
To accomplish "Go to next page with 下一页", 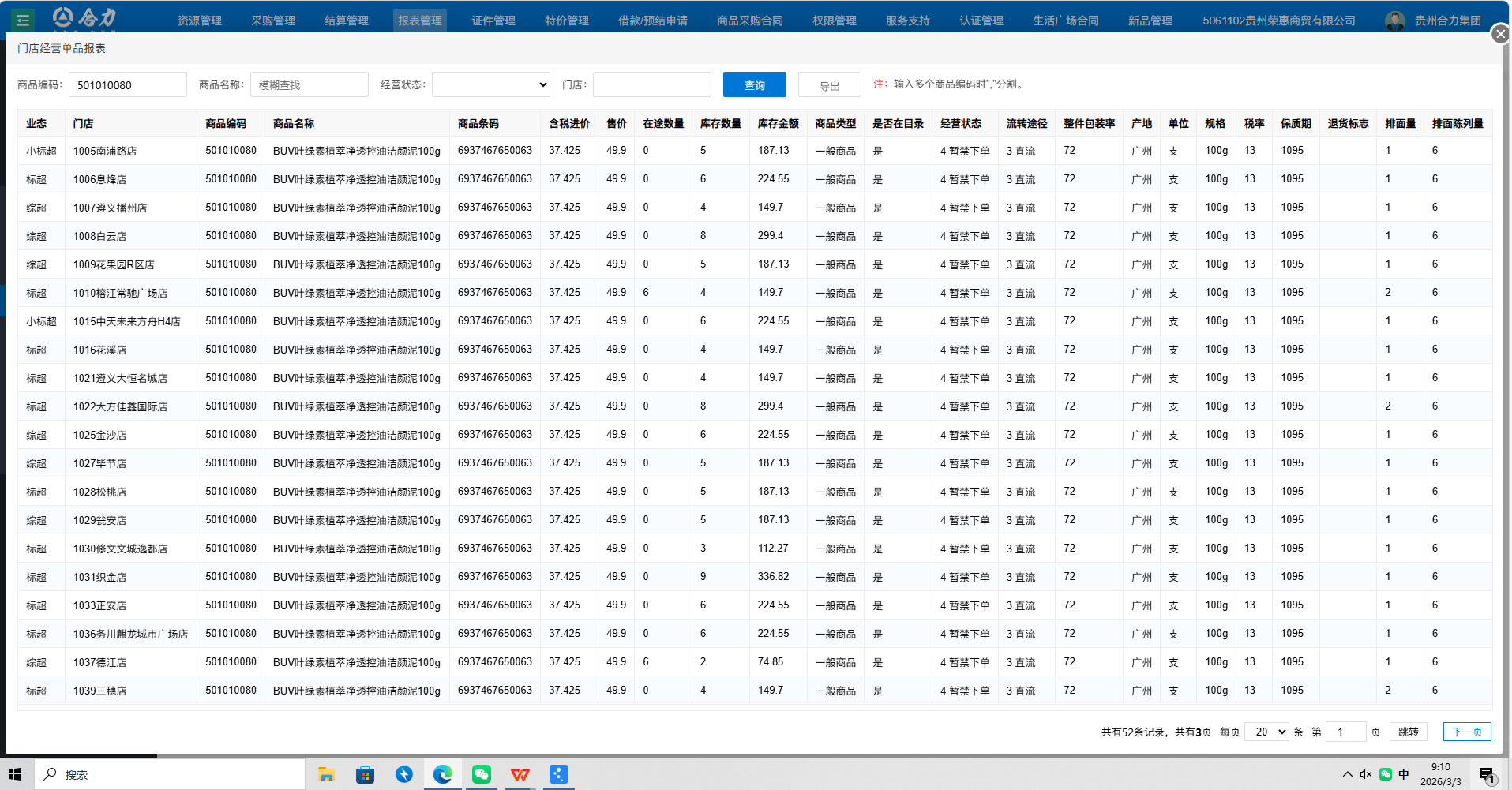I will pos(1467,732).
